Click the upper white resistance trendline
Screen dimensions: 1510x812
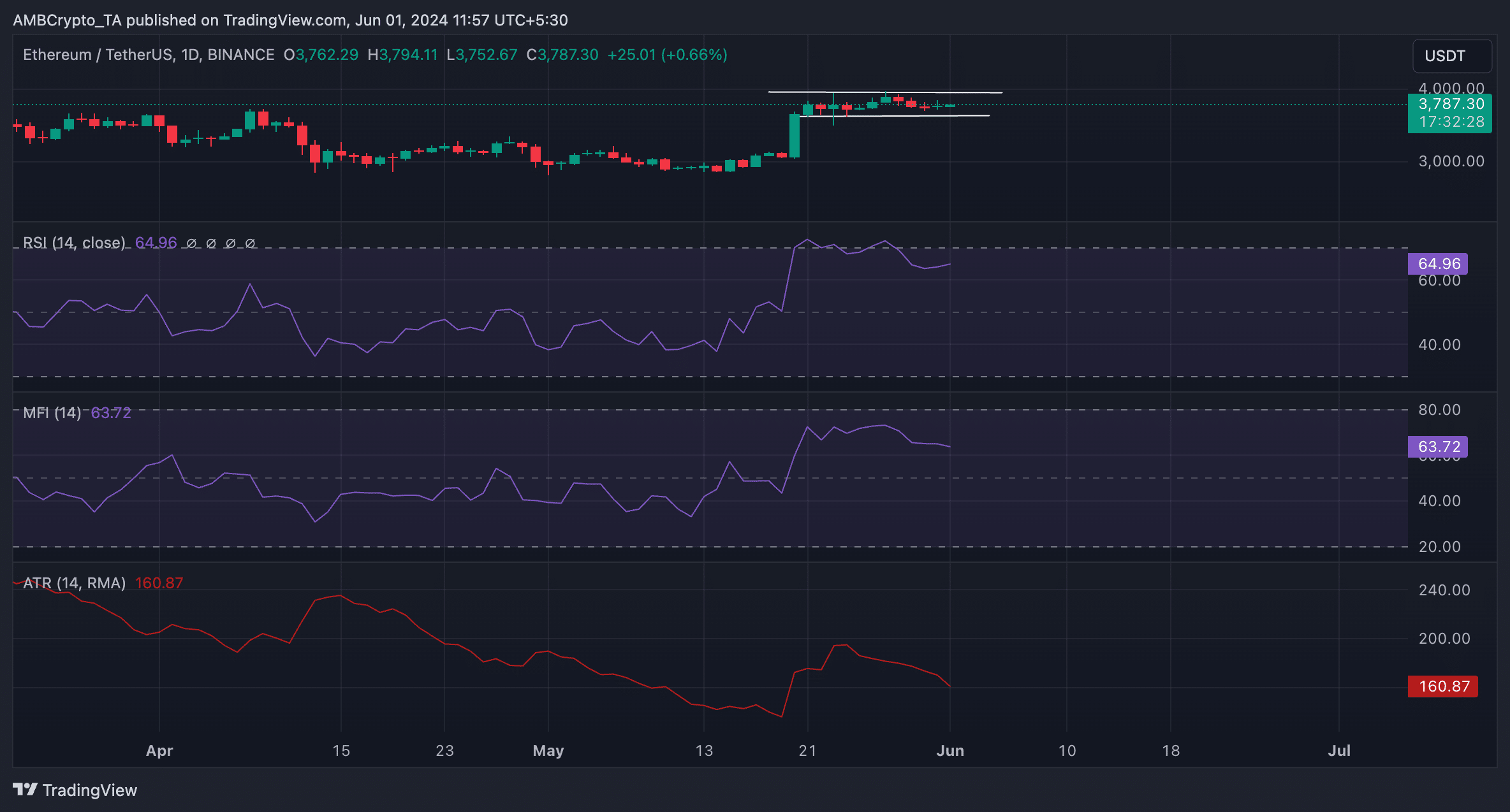tap(885, 92)
